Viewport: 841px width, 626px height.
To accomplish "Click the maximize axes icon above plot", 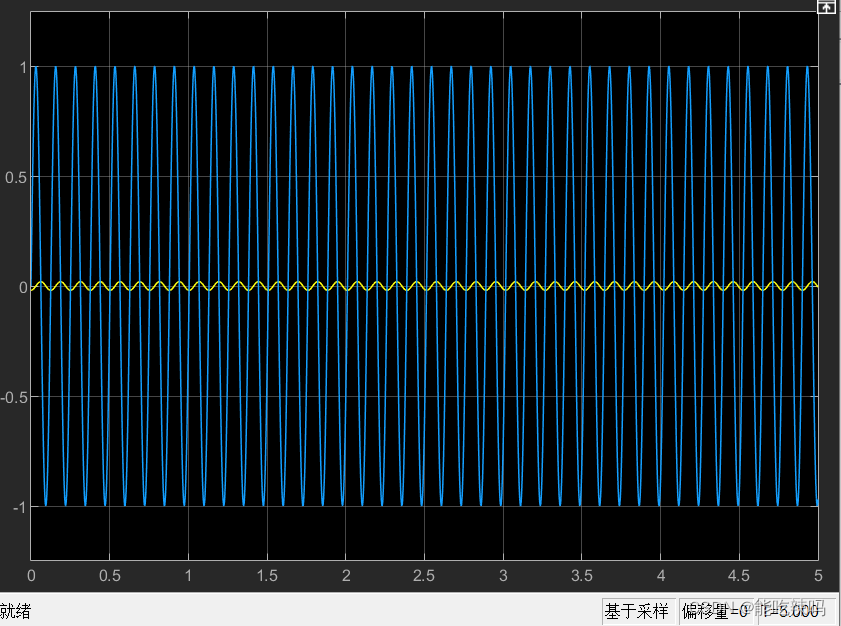I will pos(827,7).
